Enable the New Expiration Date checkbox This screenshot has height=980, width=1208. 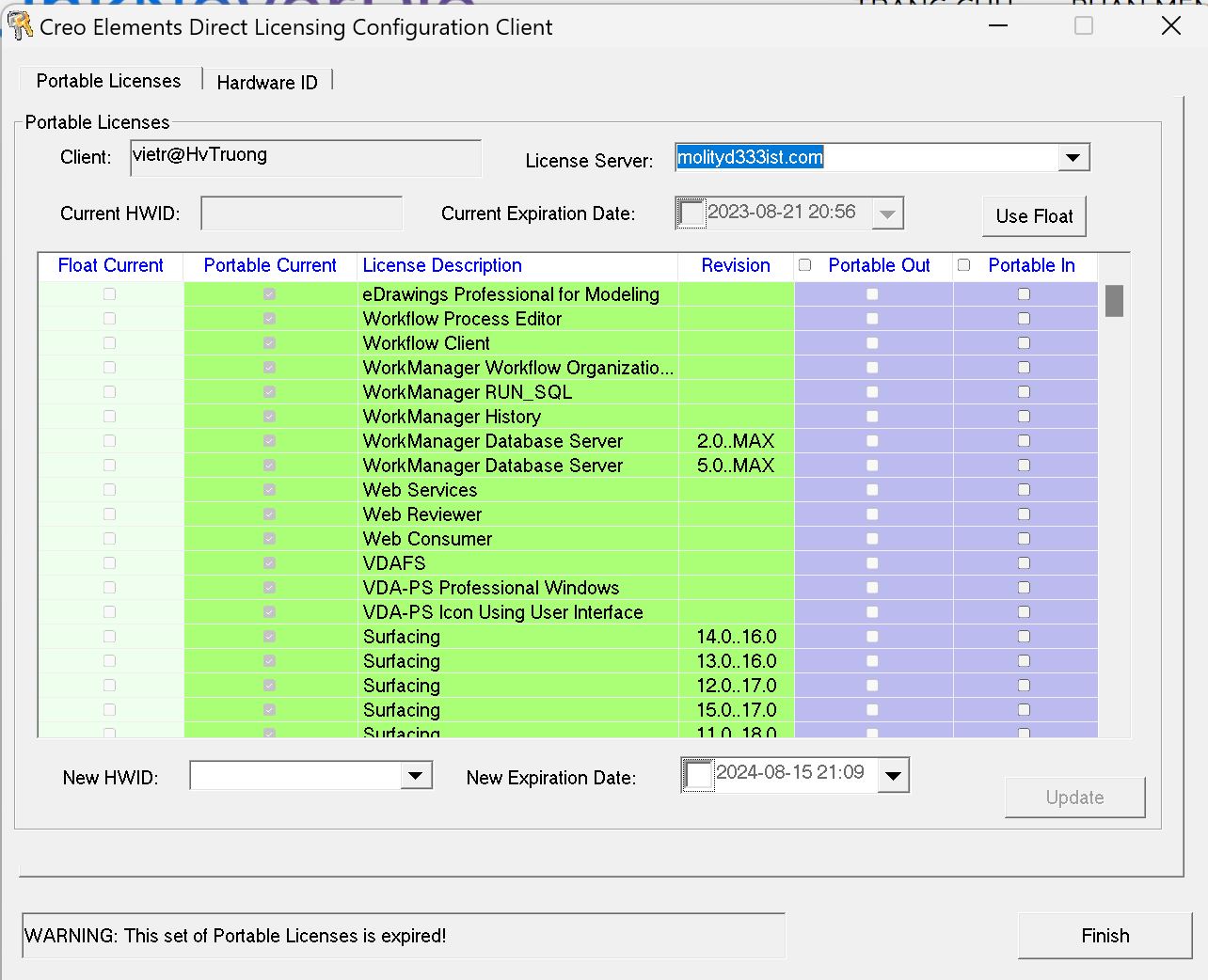tap(697, 775)
